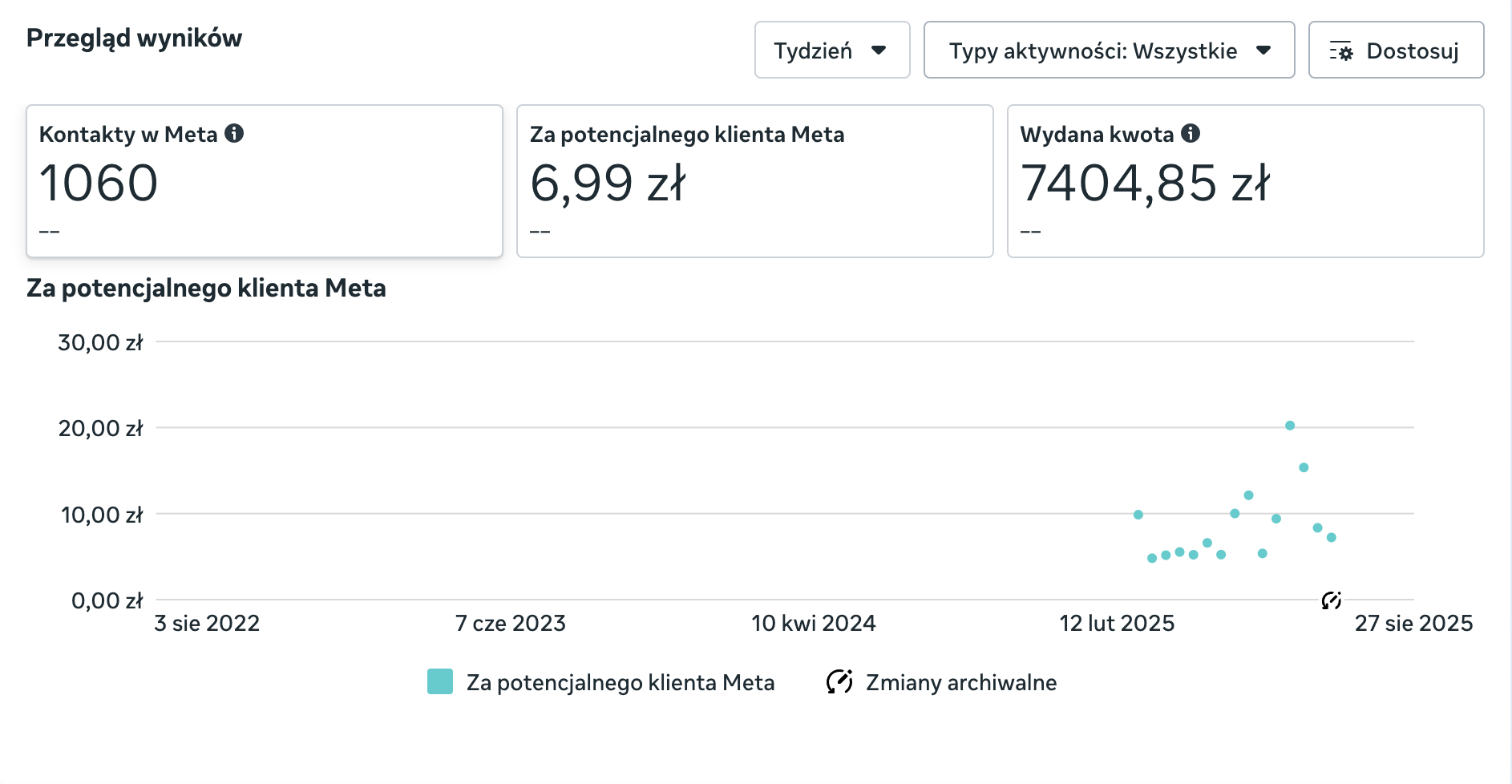
Task: Click the info icon beside Wydana kwota
Action: 1191,134
